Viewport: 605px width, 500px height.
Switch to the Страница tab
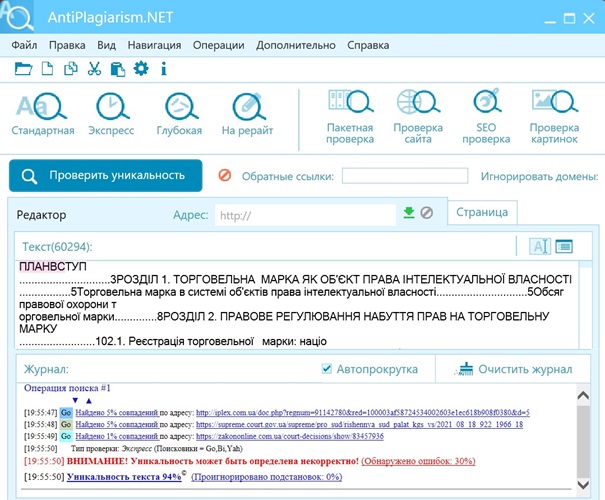[482, 212]
